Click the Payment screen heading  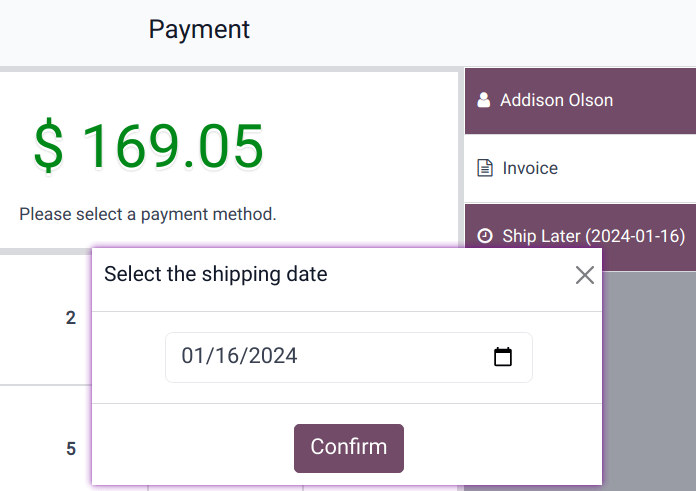pos(199,30)
